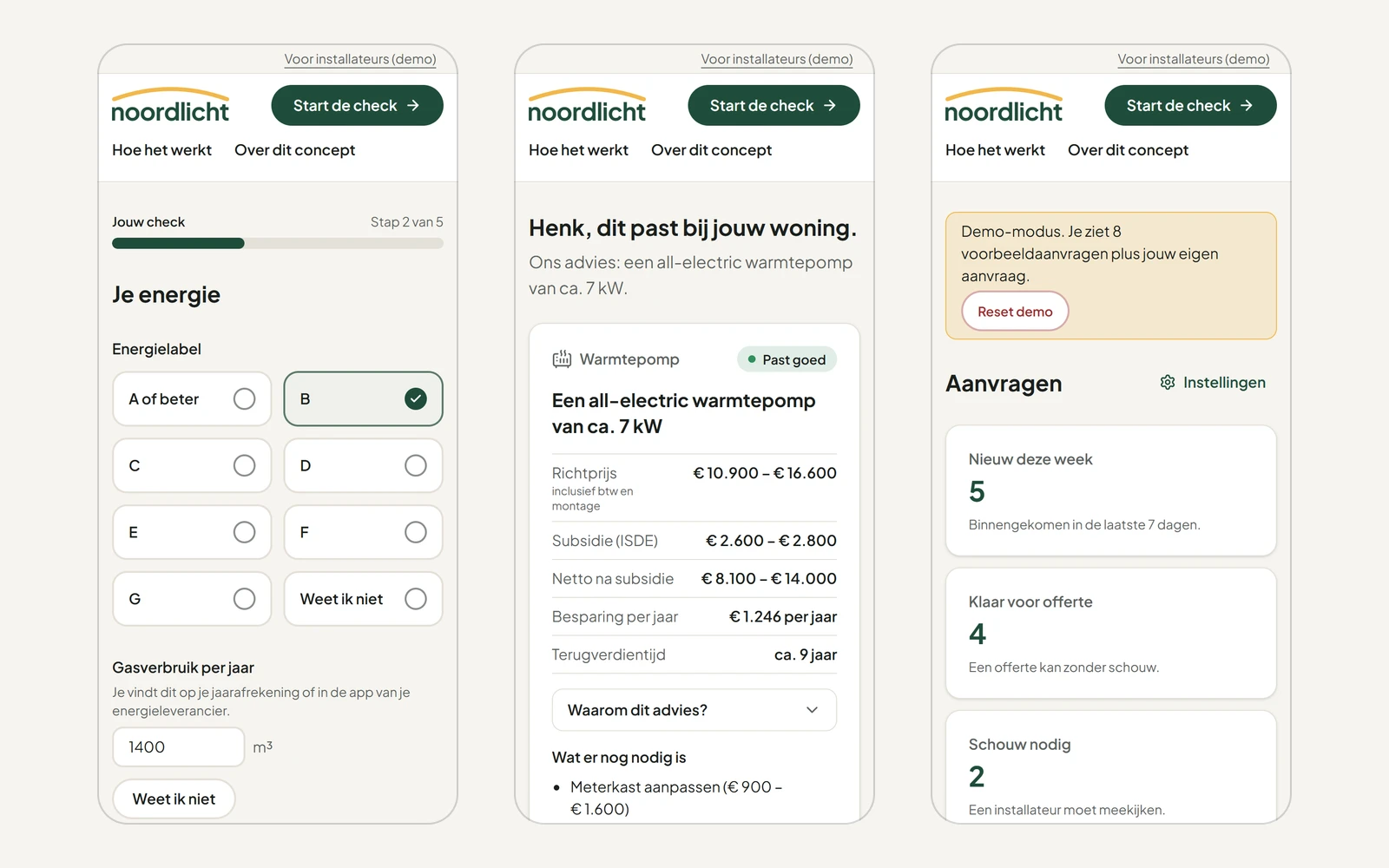
Task: Open Hoe het werkt in right screen
Action: [x=995, y=150]
